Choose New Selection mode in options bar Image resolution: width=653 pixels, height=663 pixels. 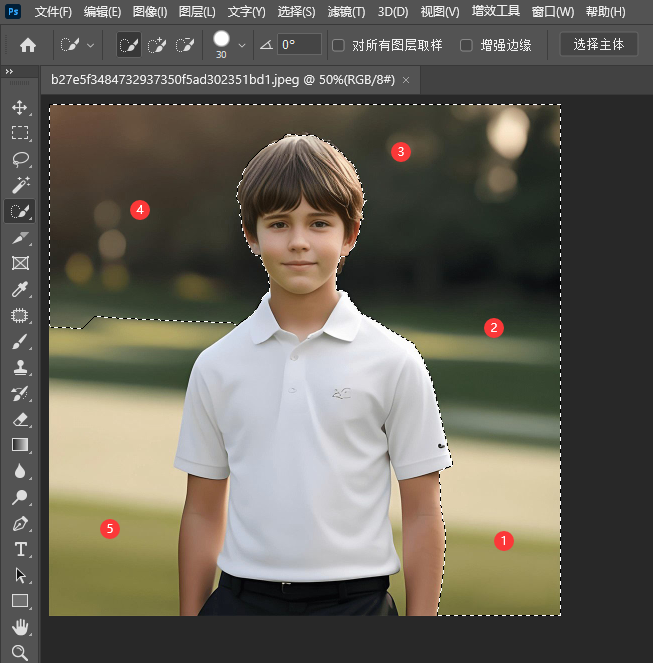tap(129, 45)
